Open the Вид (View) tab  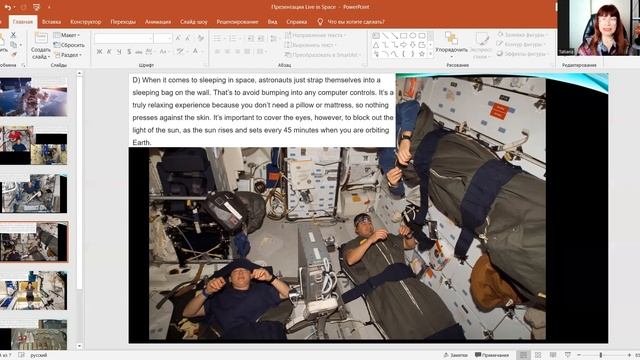click(x=272, y=22)
